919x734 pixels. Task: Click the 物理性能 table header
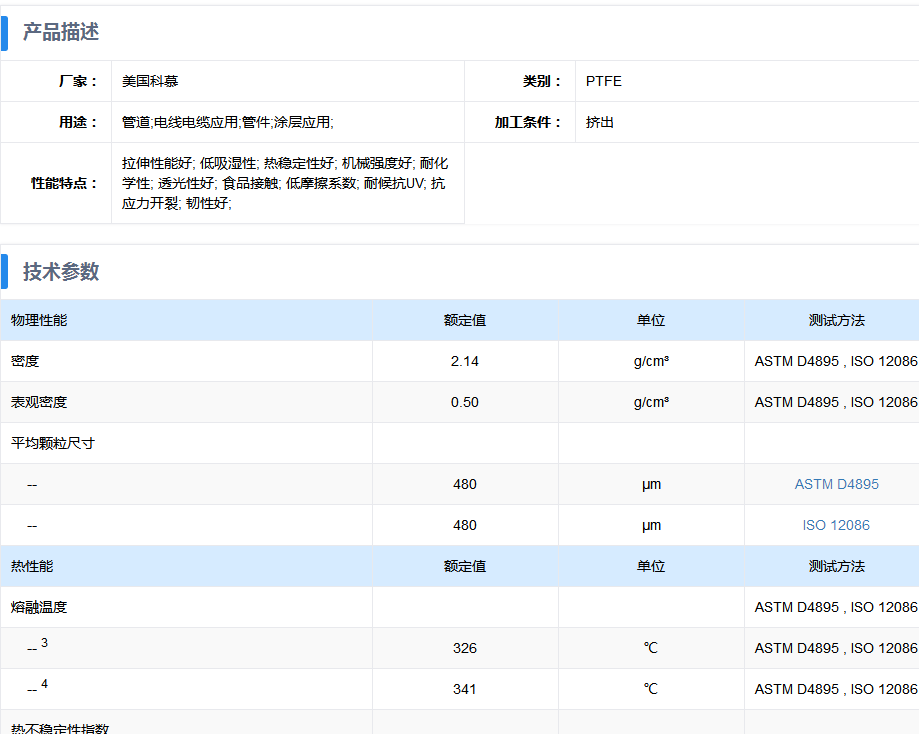pos(40,320)
